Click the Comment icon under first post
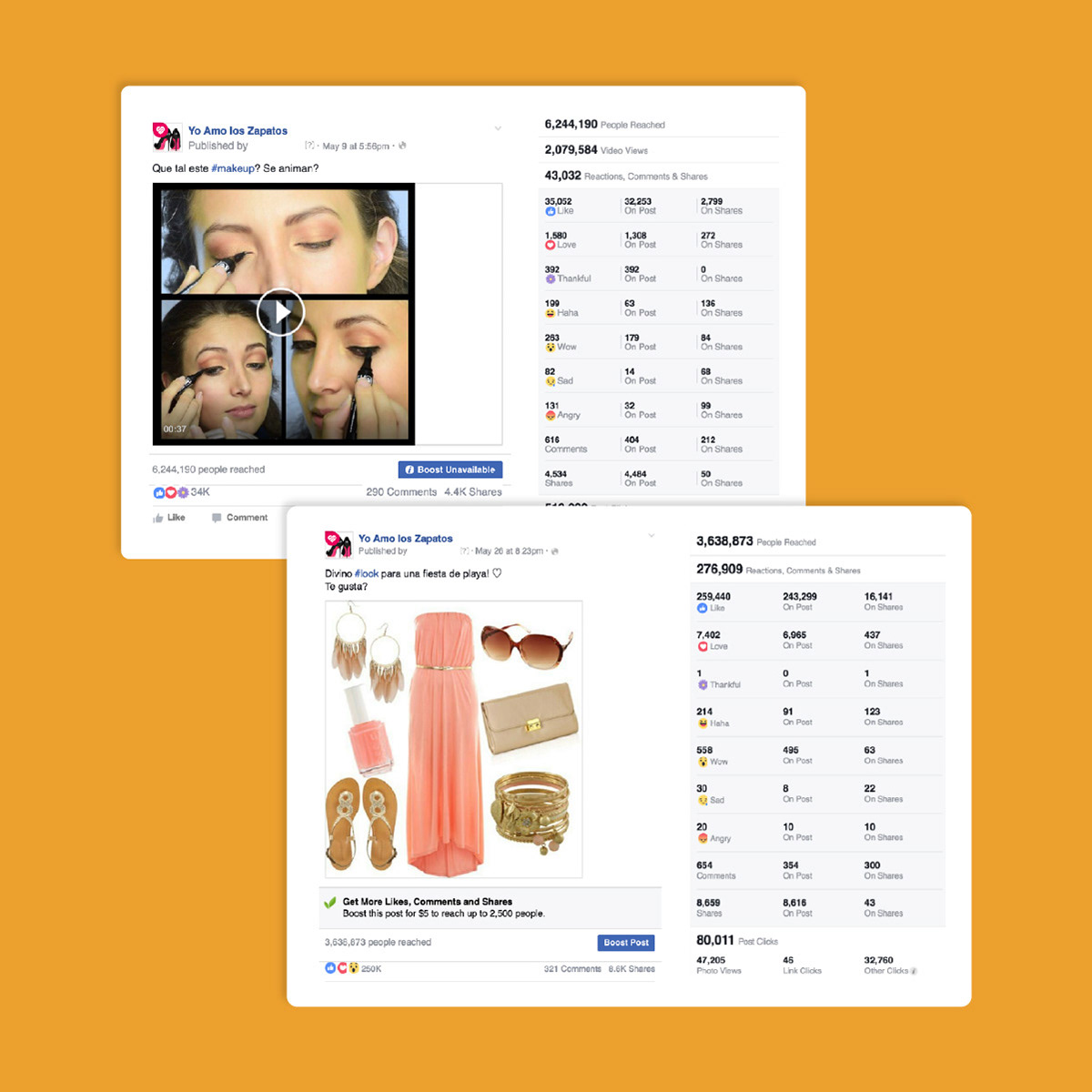The image size is (1092, 1092). [x=217, y=518]
